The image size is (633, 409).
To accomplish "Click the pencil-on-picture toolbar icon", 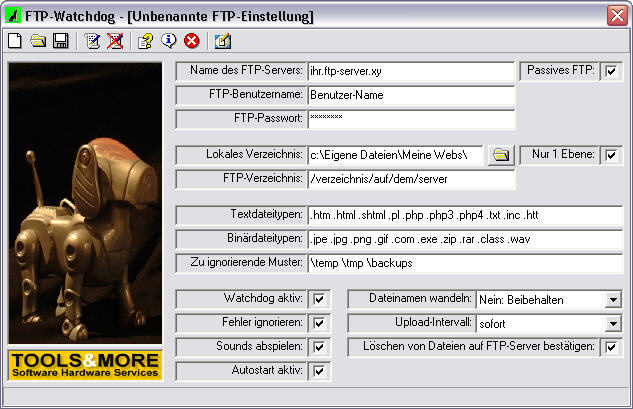I will coord(223,41).
